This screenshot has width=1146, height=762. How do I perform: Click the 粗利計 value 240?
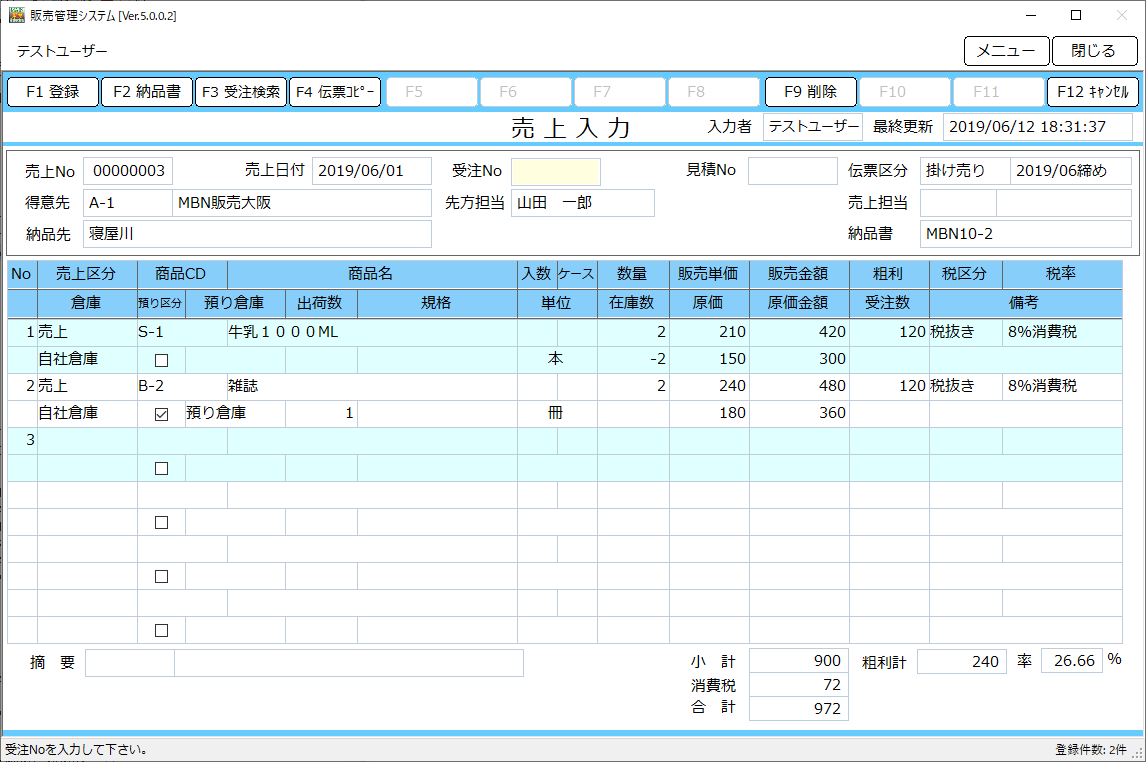click(x=962, y=662)
